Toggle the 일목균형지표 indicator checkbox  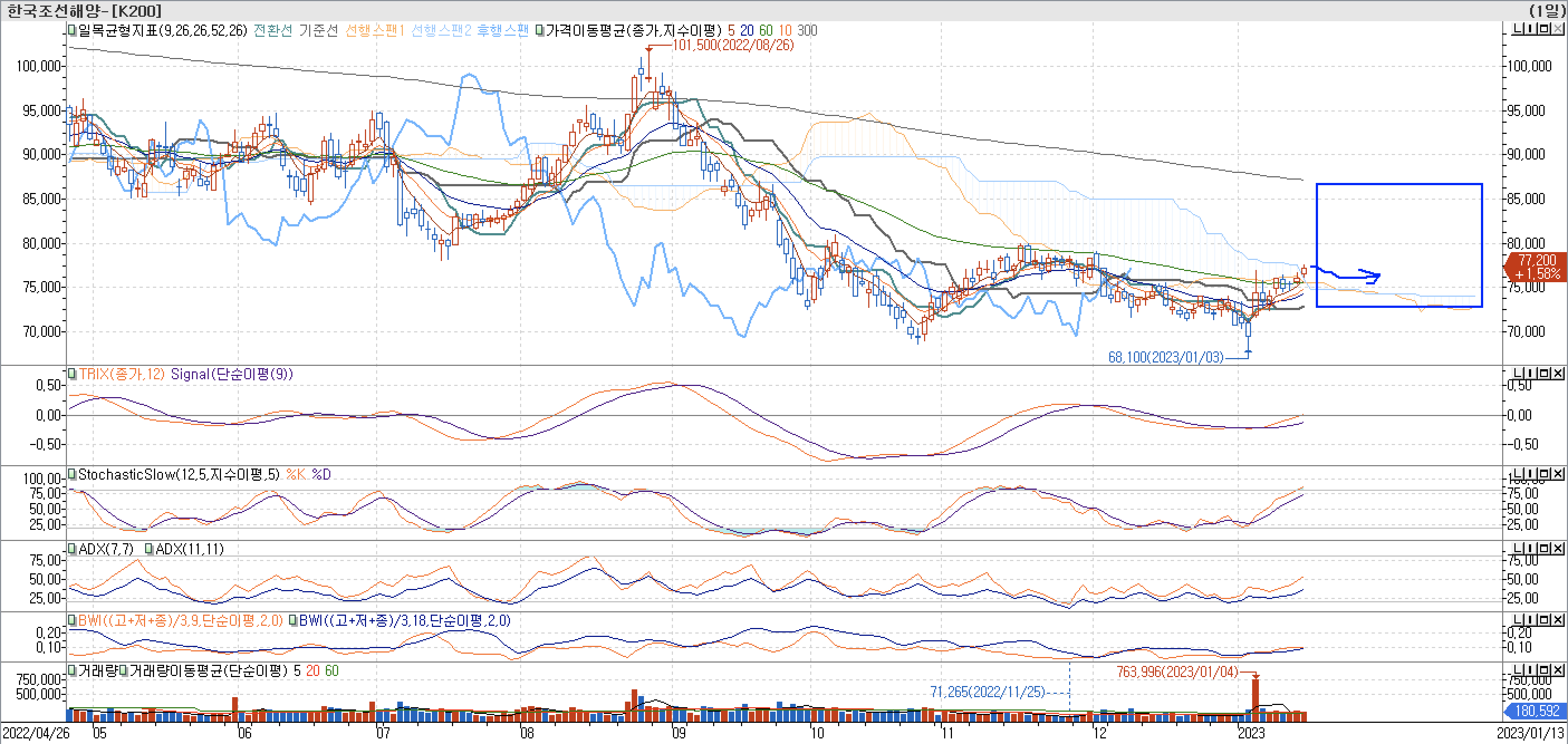click(72, 30)
